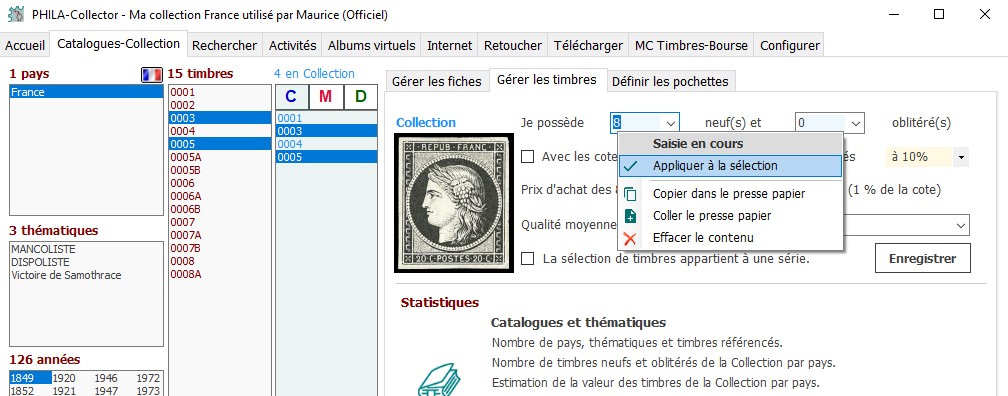
Task: Click the green D dispoliste button
Action: [x=361, y=97]
